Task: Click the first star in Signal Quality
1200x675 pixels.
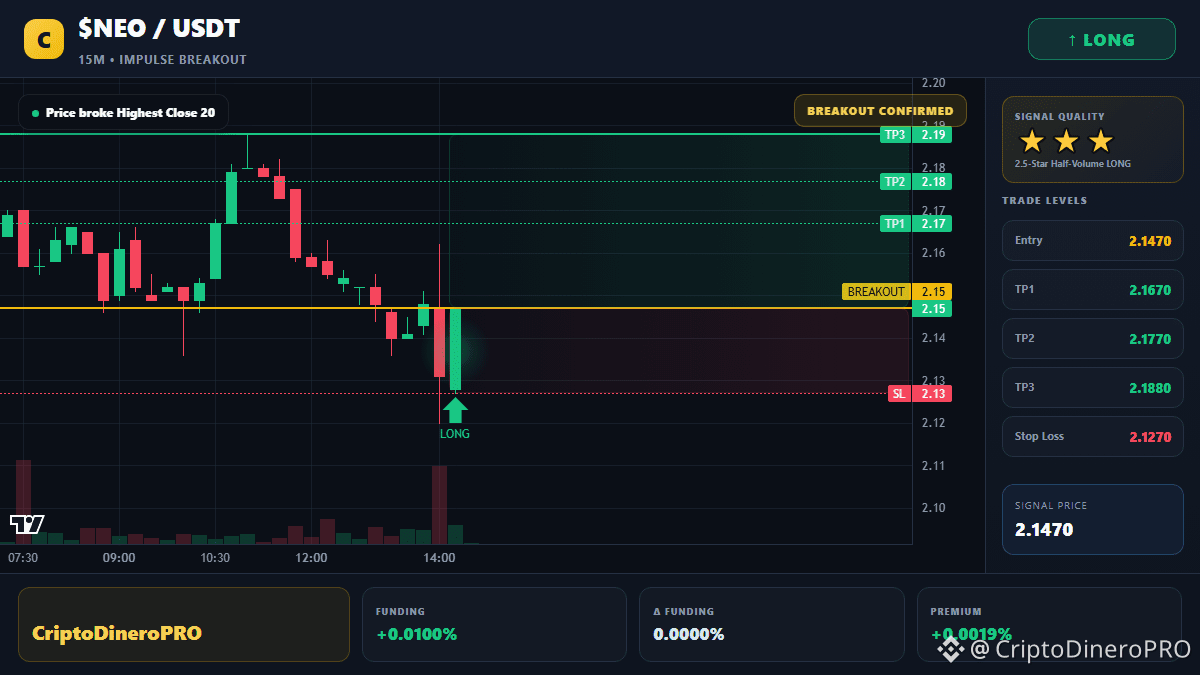Action: tap(1032, 141)
